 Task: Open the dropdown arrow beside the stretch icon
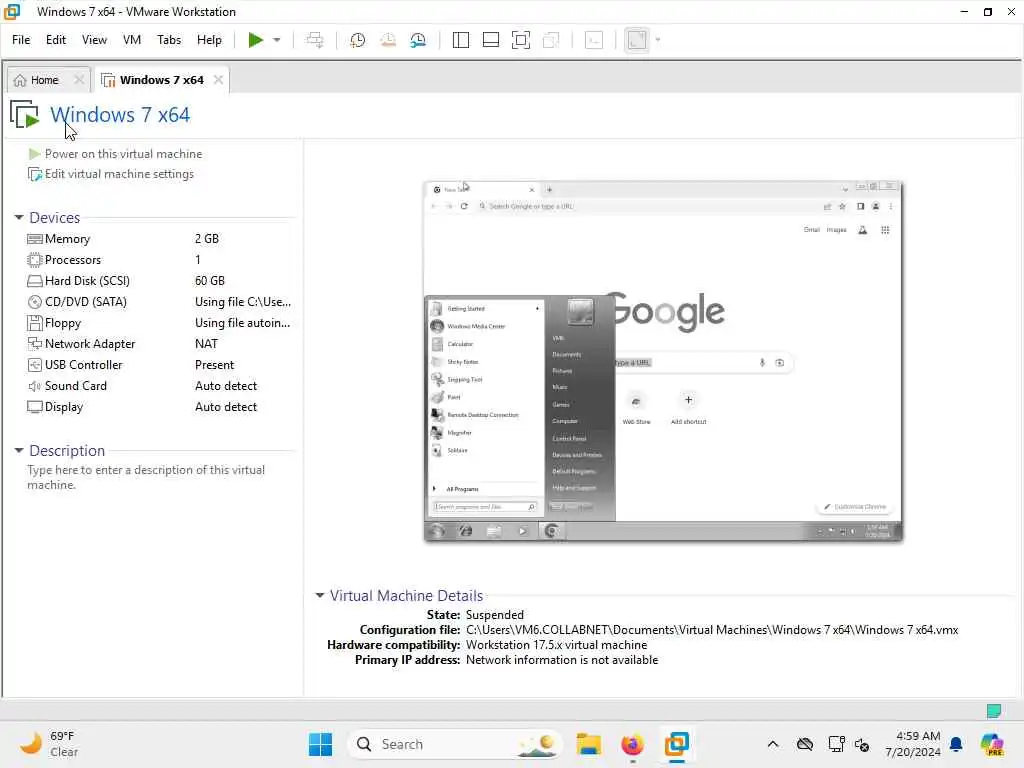[658, 40]
